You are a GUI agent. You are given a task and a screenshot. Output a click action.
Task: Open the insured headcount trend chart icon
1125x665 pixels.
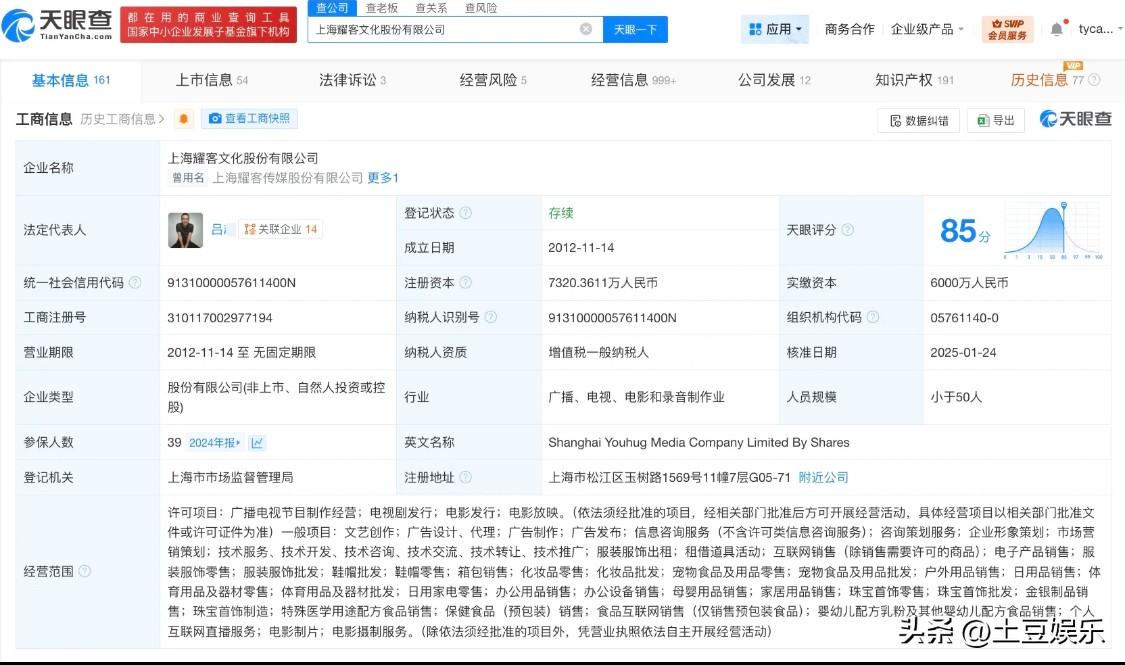[257, 443]
